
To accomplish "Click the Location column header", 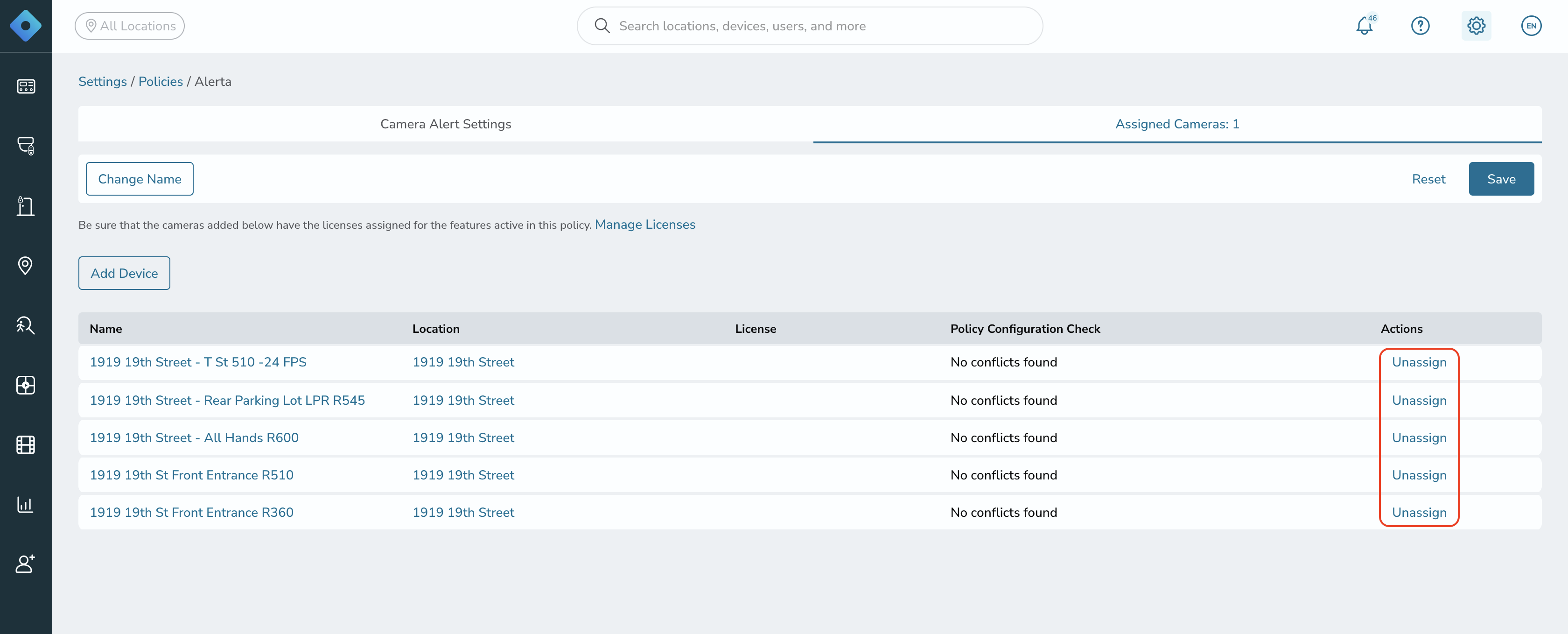I will pyautogui.click(x=436, y=329).
